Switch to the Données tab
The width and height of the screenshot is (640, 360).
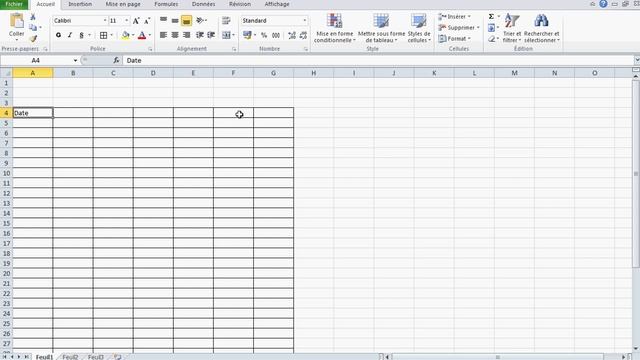[x=203, y=4]
